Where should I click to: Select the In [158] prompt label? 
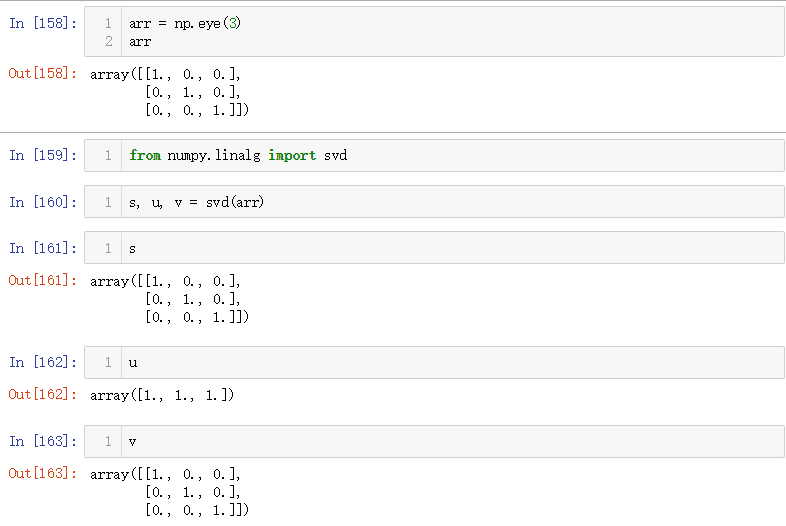(x=43, y=23)
